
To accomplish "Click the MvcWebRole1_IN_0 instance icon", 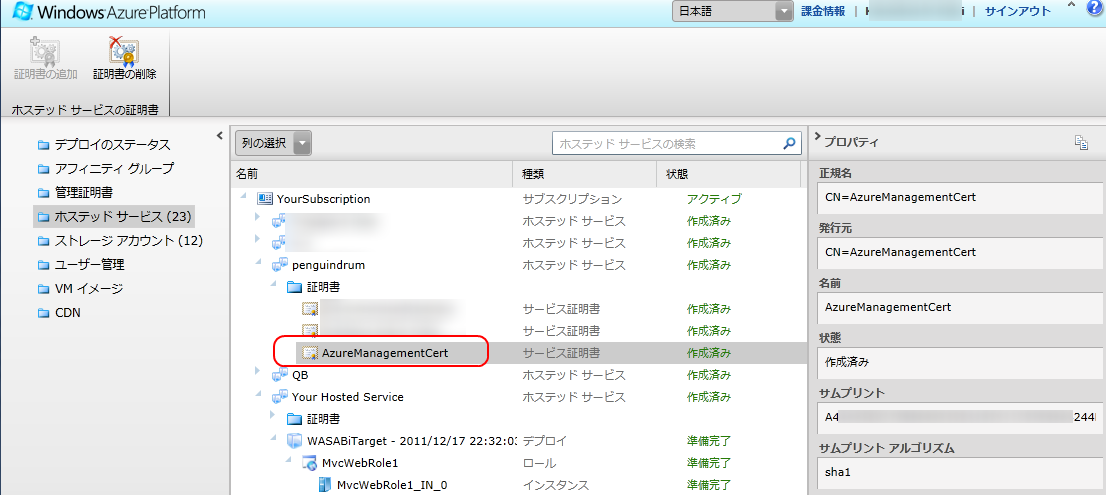I will (324, 485).
